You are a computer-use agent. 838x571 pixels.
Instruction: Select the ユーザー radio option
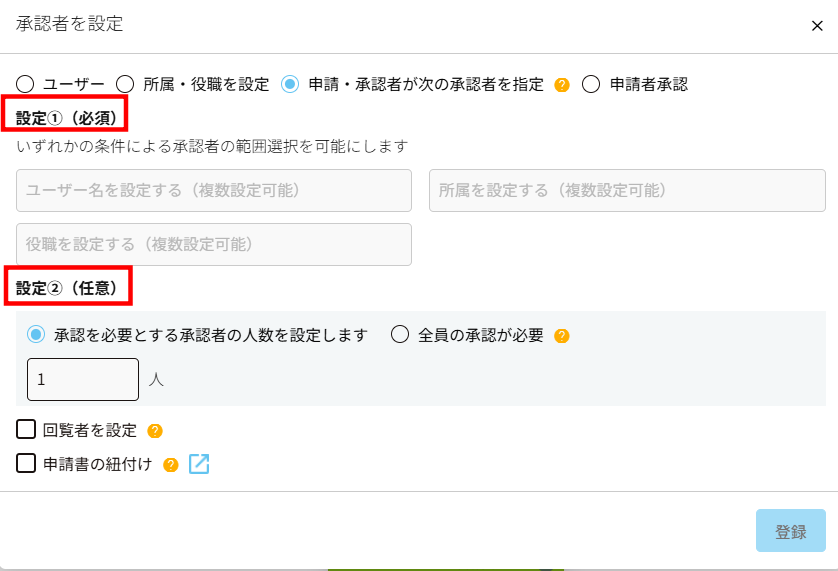pos(25,84)
